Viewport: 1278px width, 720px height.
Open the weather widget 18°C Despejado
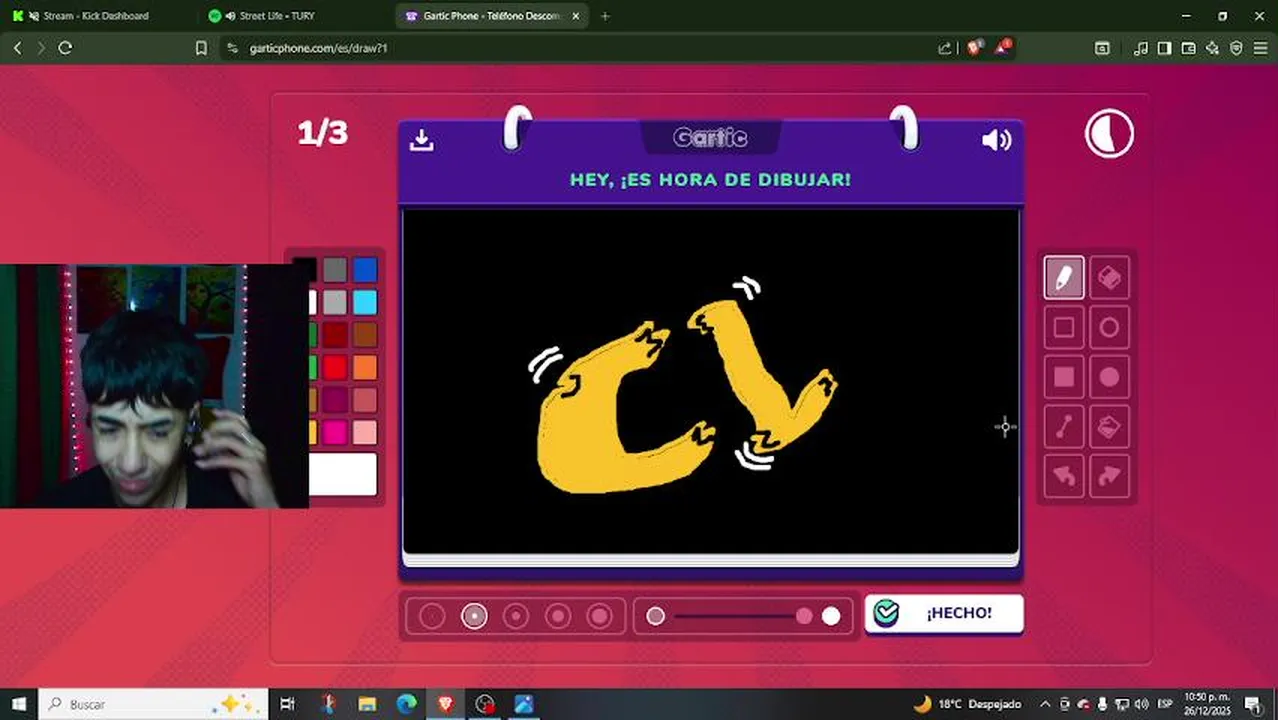pos(967,704)
